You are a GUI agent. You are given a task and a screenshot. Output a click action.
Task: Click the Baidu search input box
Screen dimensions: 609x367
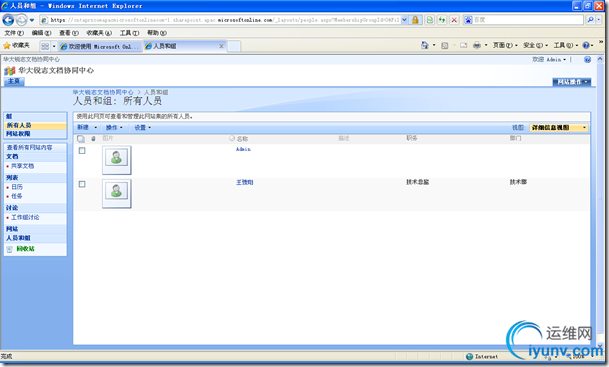click(528, 20)
